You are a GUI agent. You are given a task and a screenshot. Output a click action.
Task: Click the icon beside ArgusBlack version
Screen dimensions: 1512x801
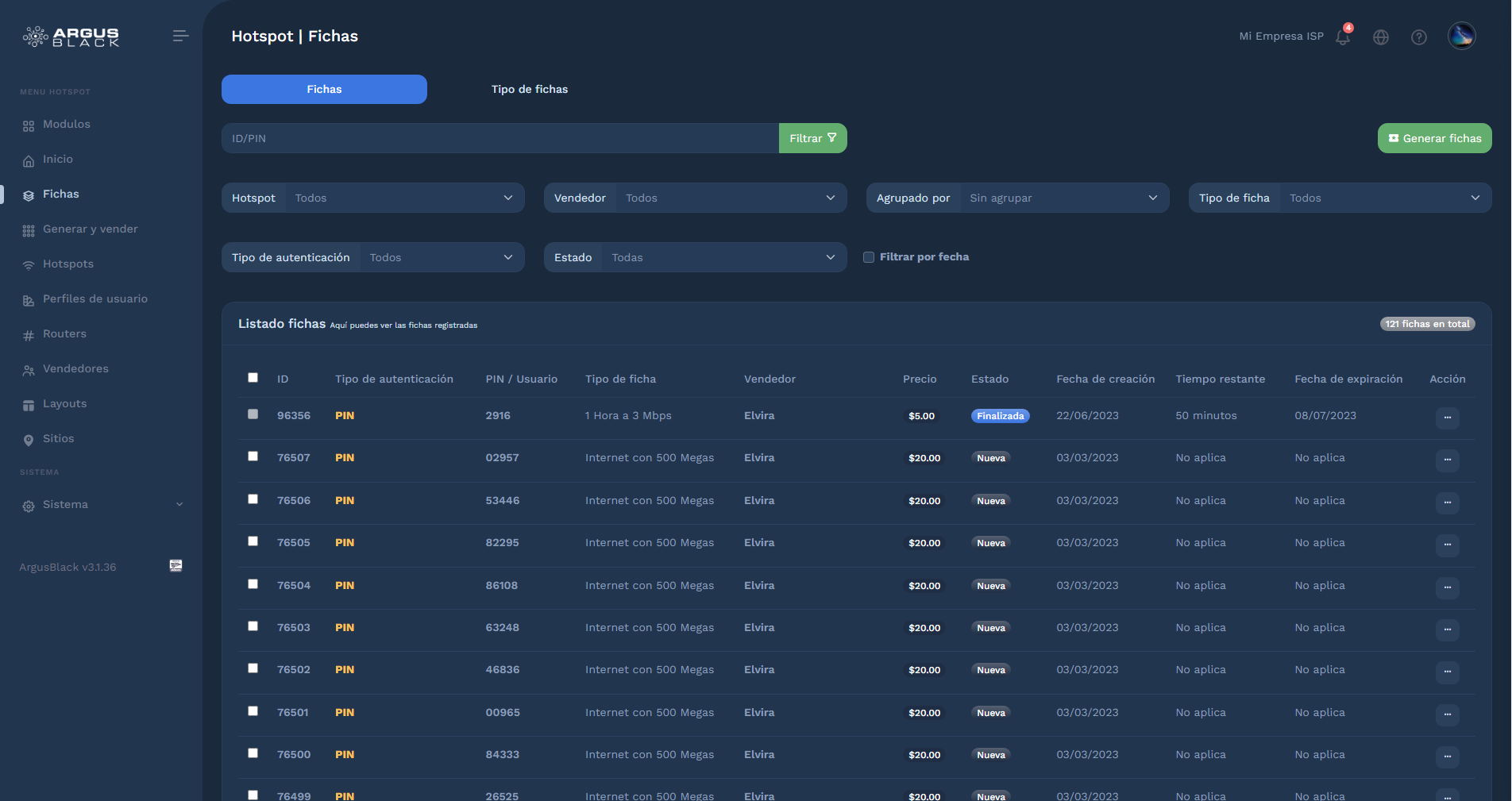pyautogui.click(x=176, y=565)
